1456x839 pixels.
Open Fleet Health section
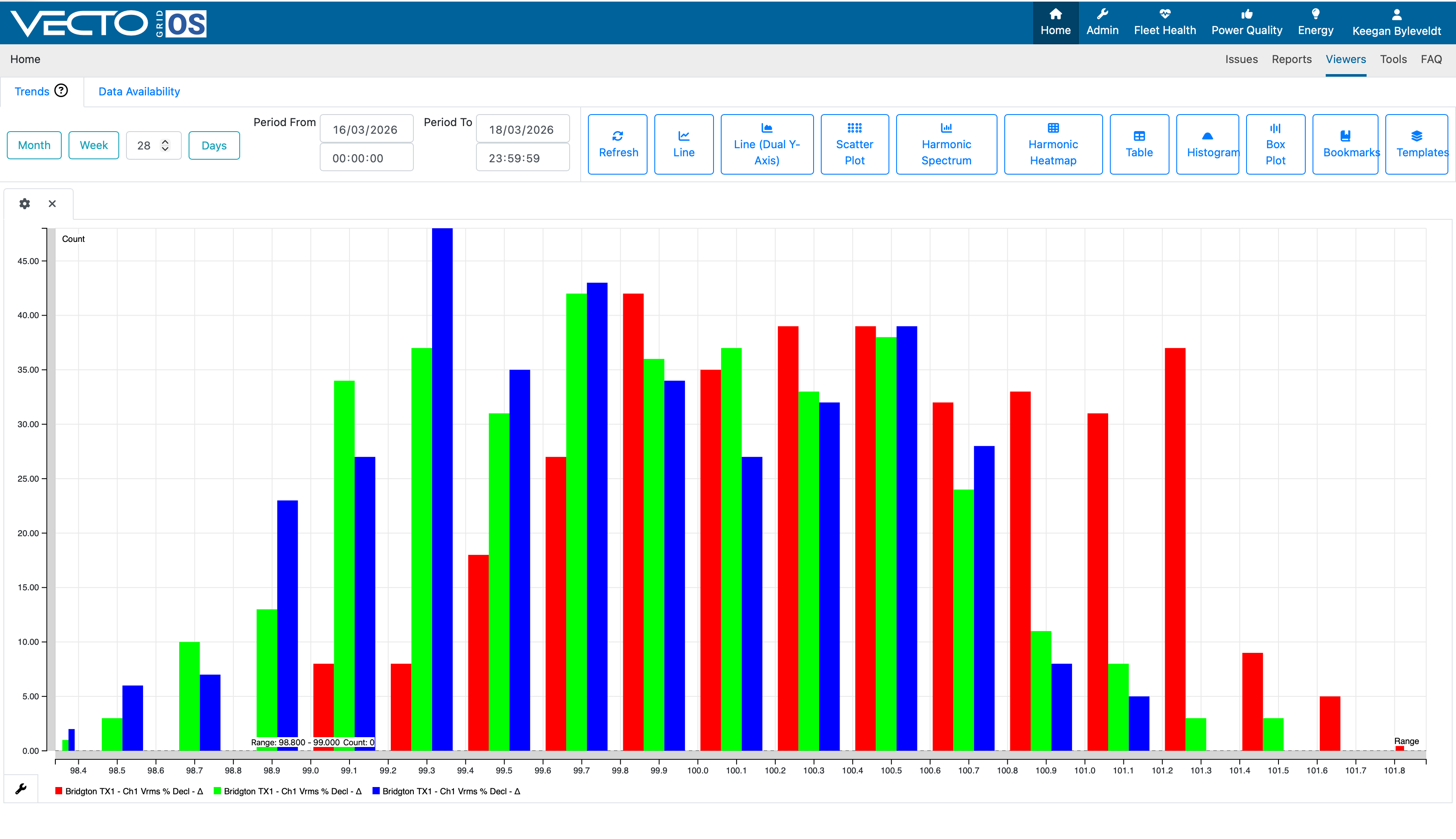click(x=1164, y=23)
